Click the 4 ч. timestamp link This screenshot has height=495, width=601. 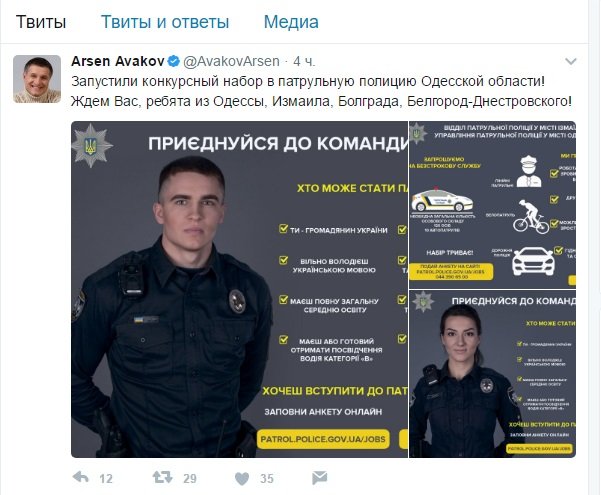[304, 61]
